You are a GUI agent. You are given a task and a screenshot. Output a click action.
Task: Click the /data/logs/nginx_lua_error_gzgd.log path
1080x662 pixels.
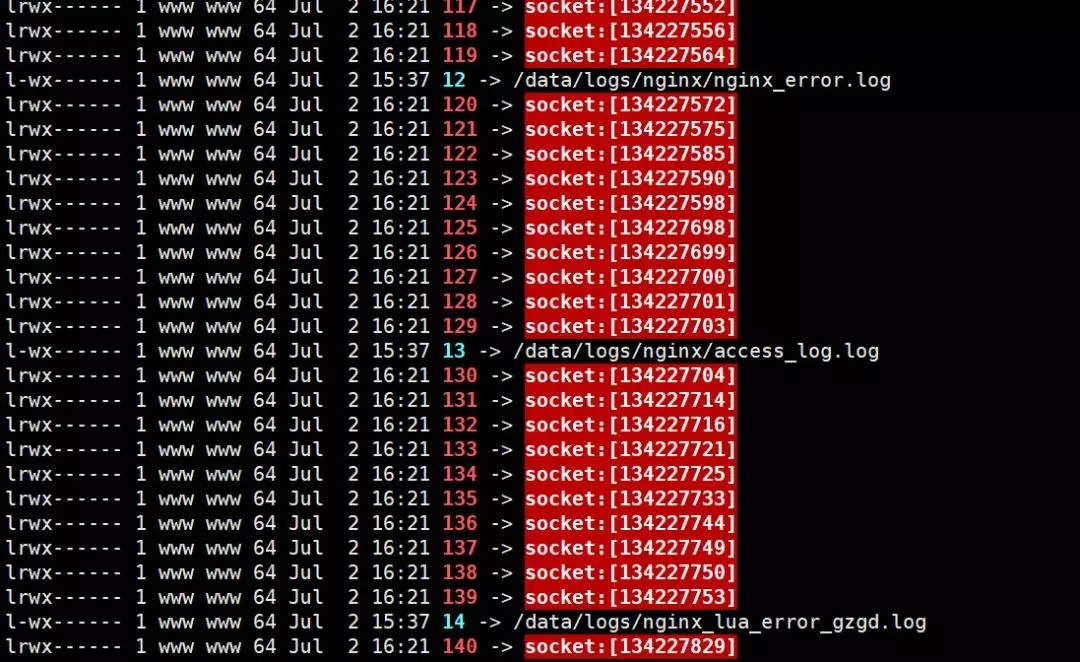pos(720,622)
